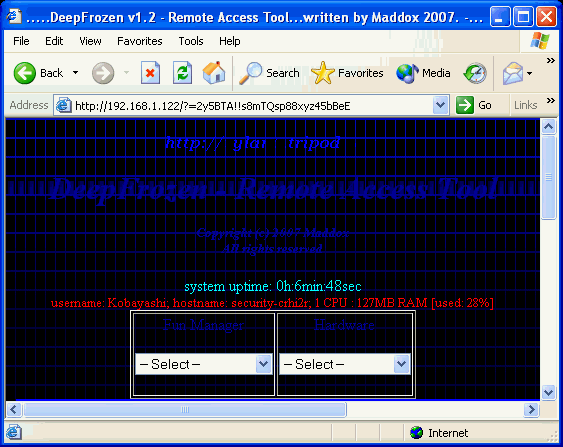Open the Hardware Select dropdown

click(x=345, y=364)
